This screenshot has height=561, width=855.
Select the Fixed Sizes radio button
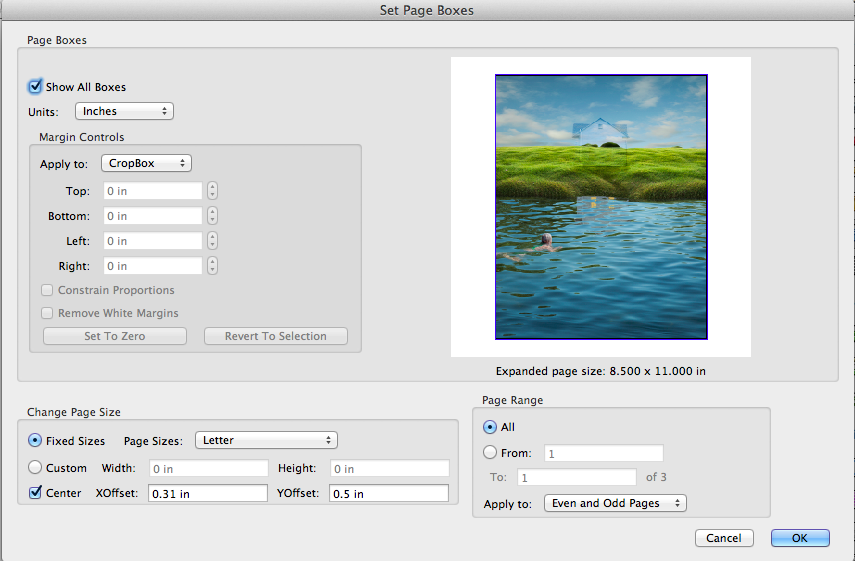click(x=35, y=441)
